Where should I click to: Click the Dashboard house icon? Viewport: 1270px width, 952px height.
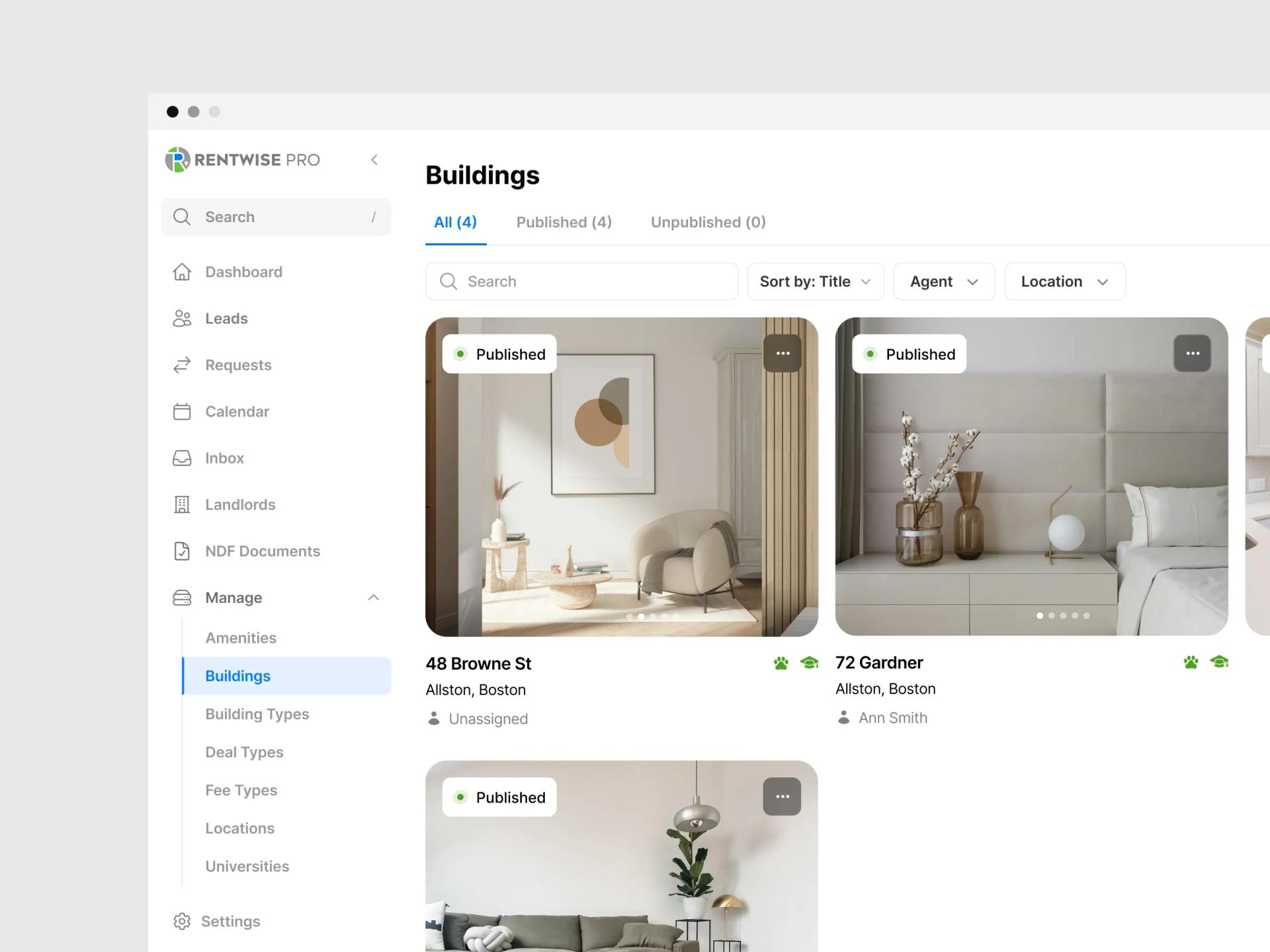point(182,272)
